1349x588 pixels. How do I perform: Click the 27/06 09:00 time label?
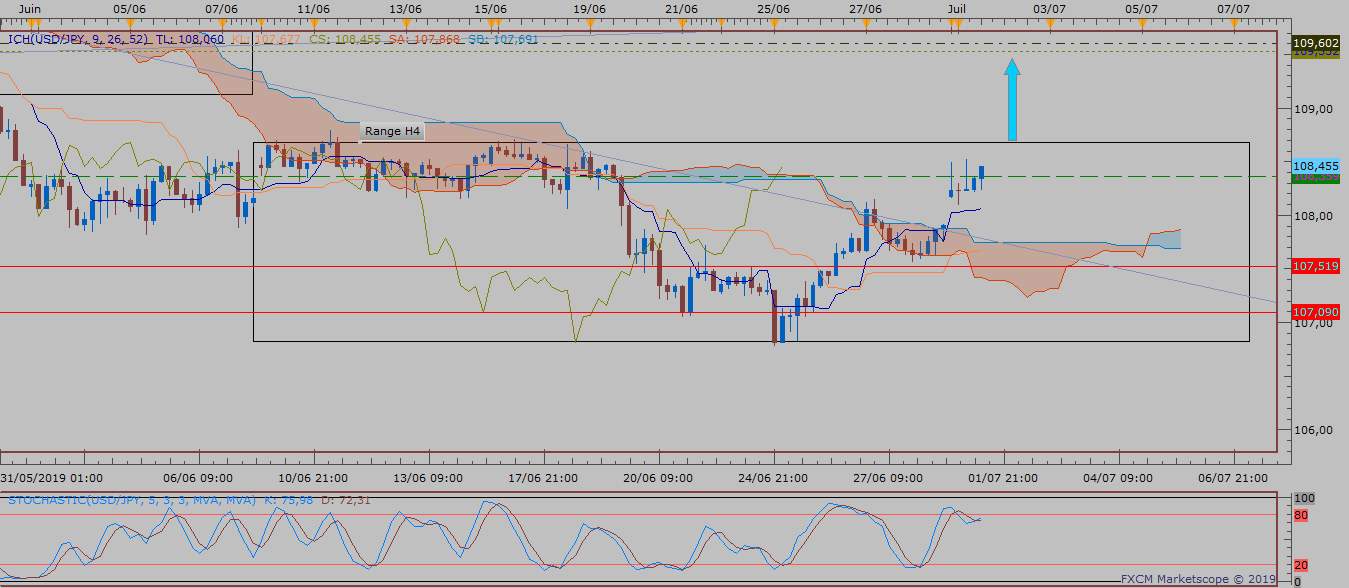tap(889, 478)
